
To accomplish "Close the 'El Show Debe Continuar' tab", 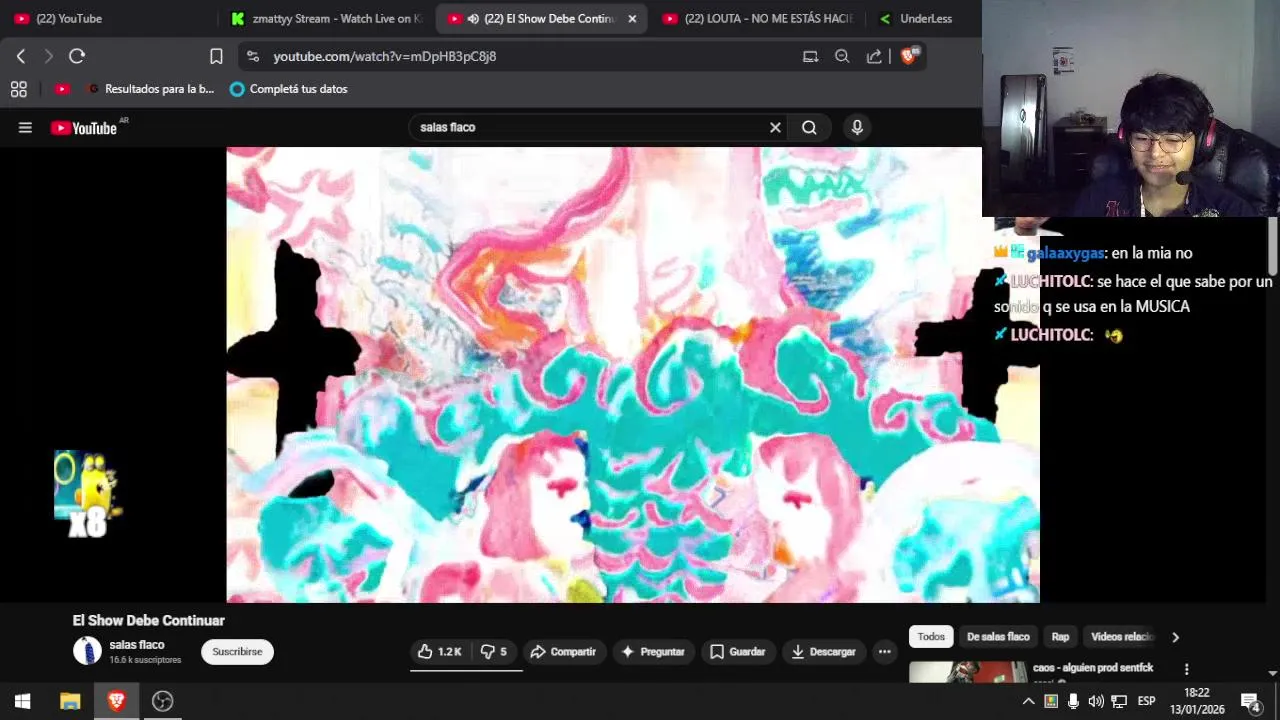I will (632, 18).
